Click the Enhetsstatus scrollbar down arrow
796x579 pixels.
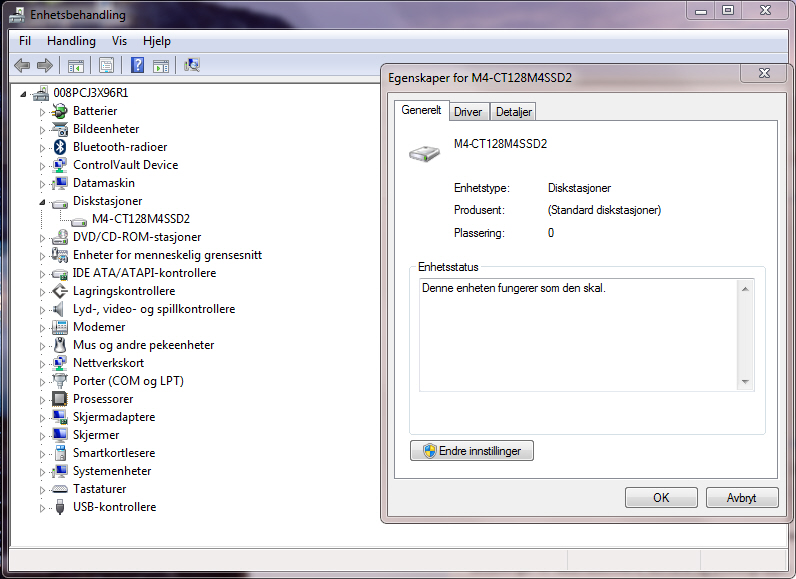pos(745,382)
